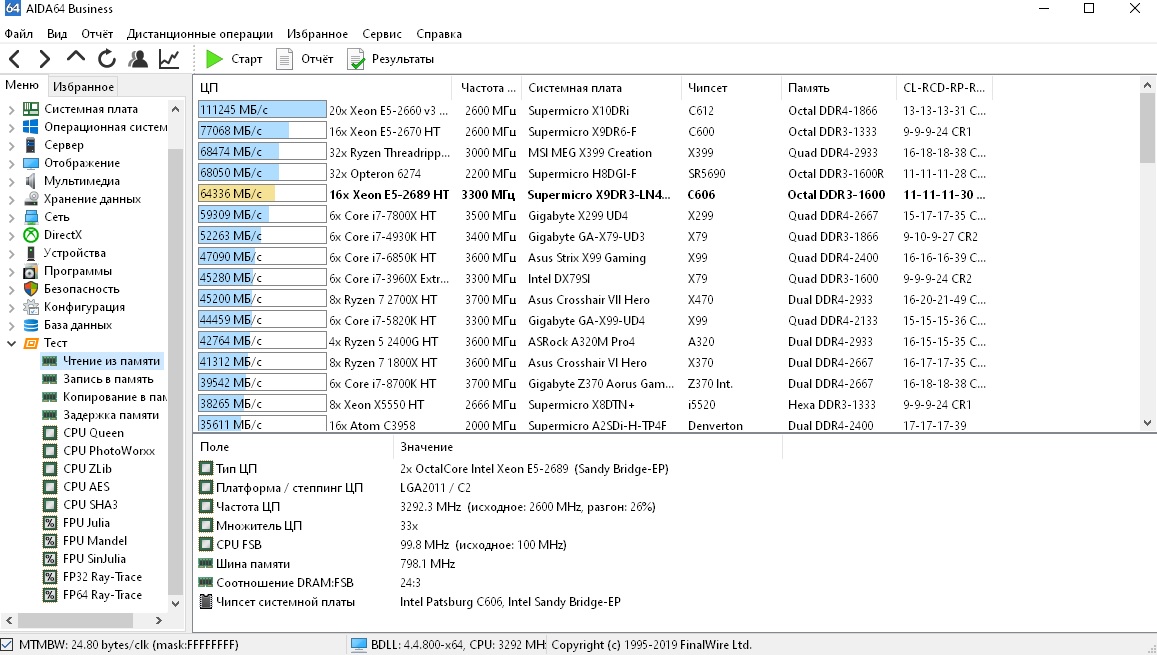Select the FPU Julia benchmark
This screenshot has height=655, width=1157.
click(x=86, y=523)
